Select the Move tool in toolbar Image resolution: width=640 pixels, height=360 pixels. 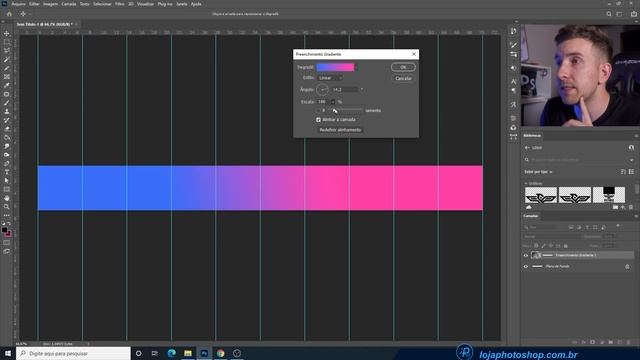pyautogui.click(x=7, y=33)
